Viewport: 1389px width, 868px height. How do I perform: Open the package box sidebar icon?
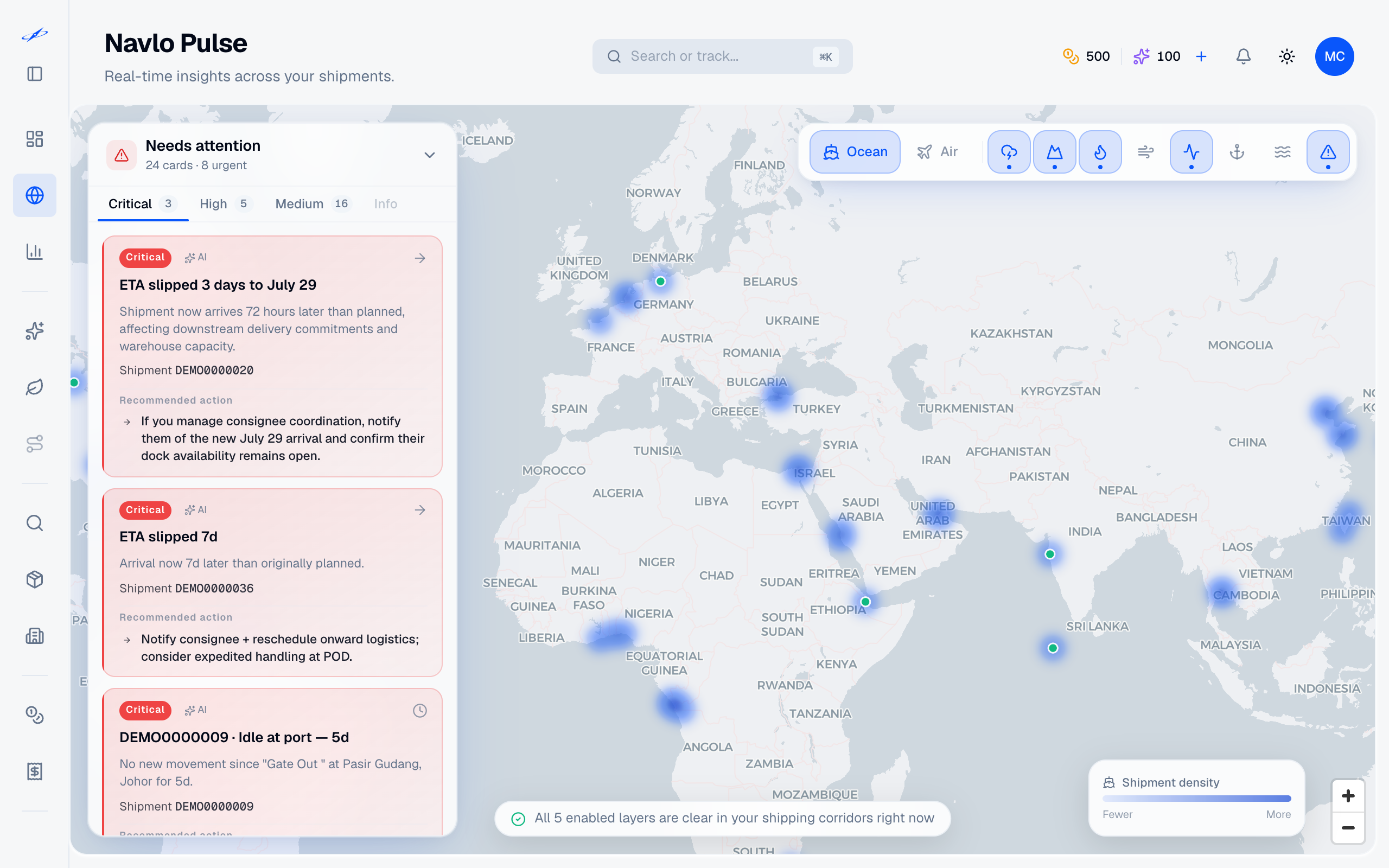(34, 579)
